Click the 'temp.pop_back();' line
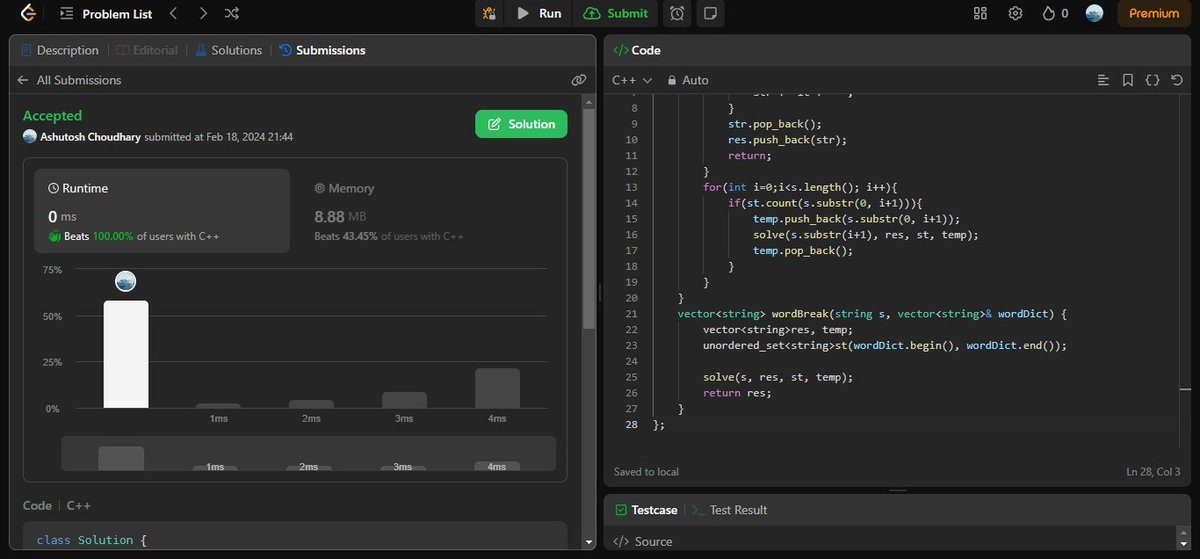This screenshot has width=1200, height=559. click(x=804, y=251)
